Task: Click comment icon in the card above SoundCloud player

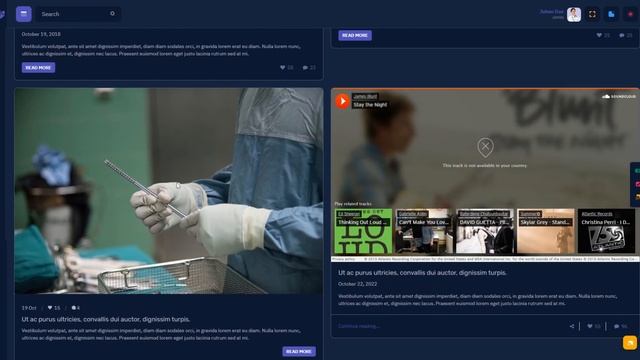Action: point(621,36)
